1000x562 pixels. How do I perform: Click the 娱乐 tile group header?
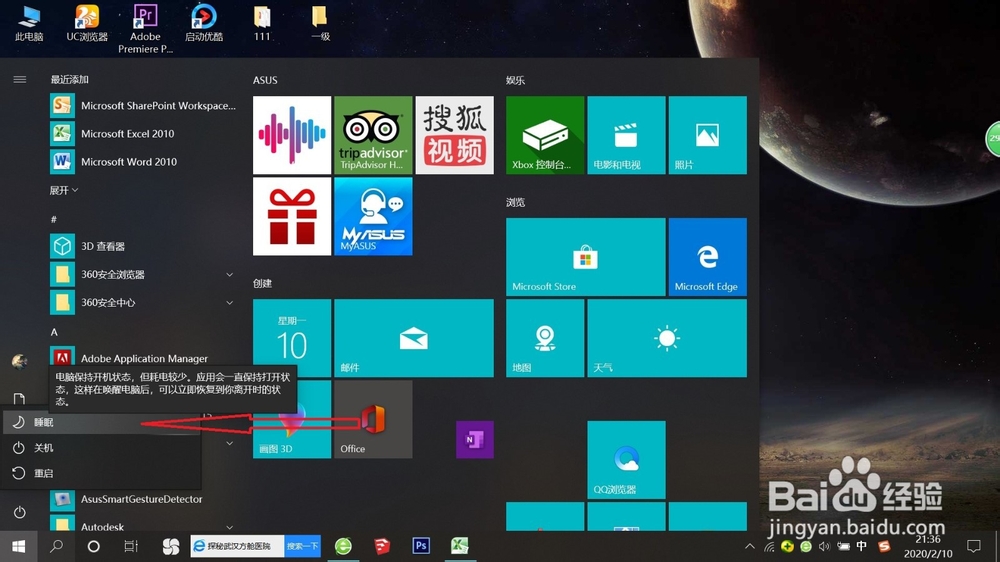point(515,80)
